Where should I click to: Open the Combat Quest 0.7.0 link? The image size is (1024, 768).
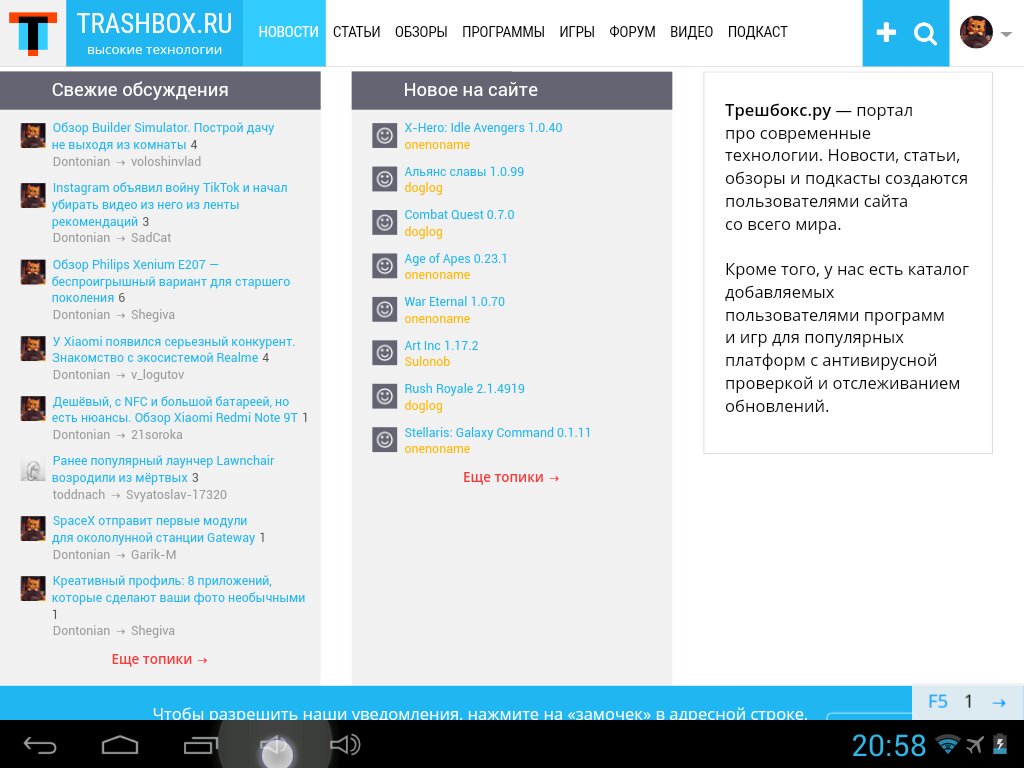[x=459, y=215]
